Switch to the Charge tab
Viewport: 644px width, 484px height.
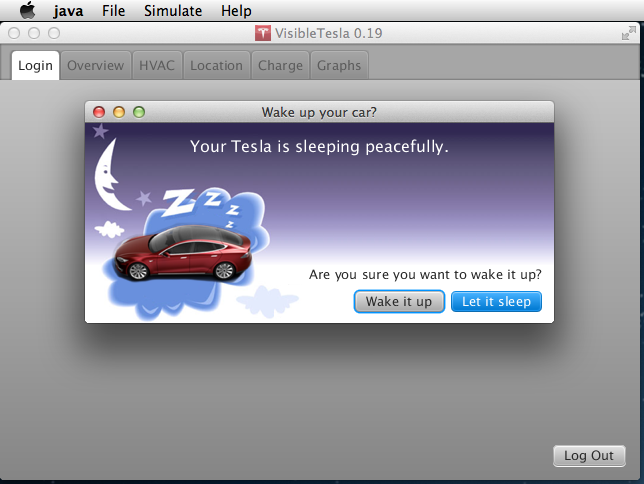pos(280,65)
